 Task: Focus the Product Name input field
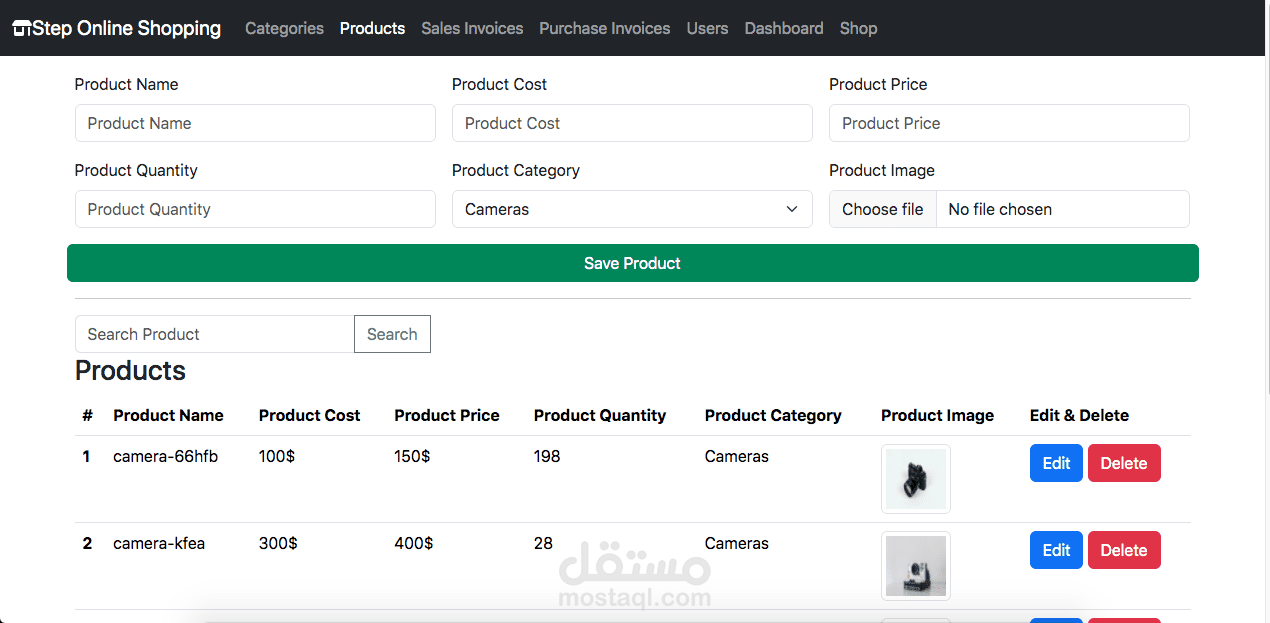255,123
